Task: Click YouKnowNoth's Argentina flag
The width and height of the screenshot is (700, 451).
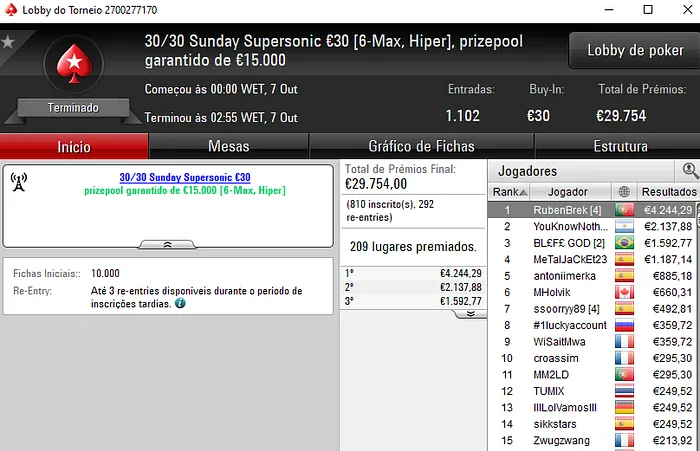Action: point(624,226)
